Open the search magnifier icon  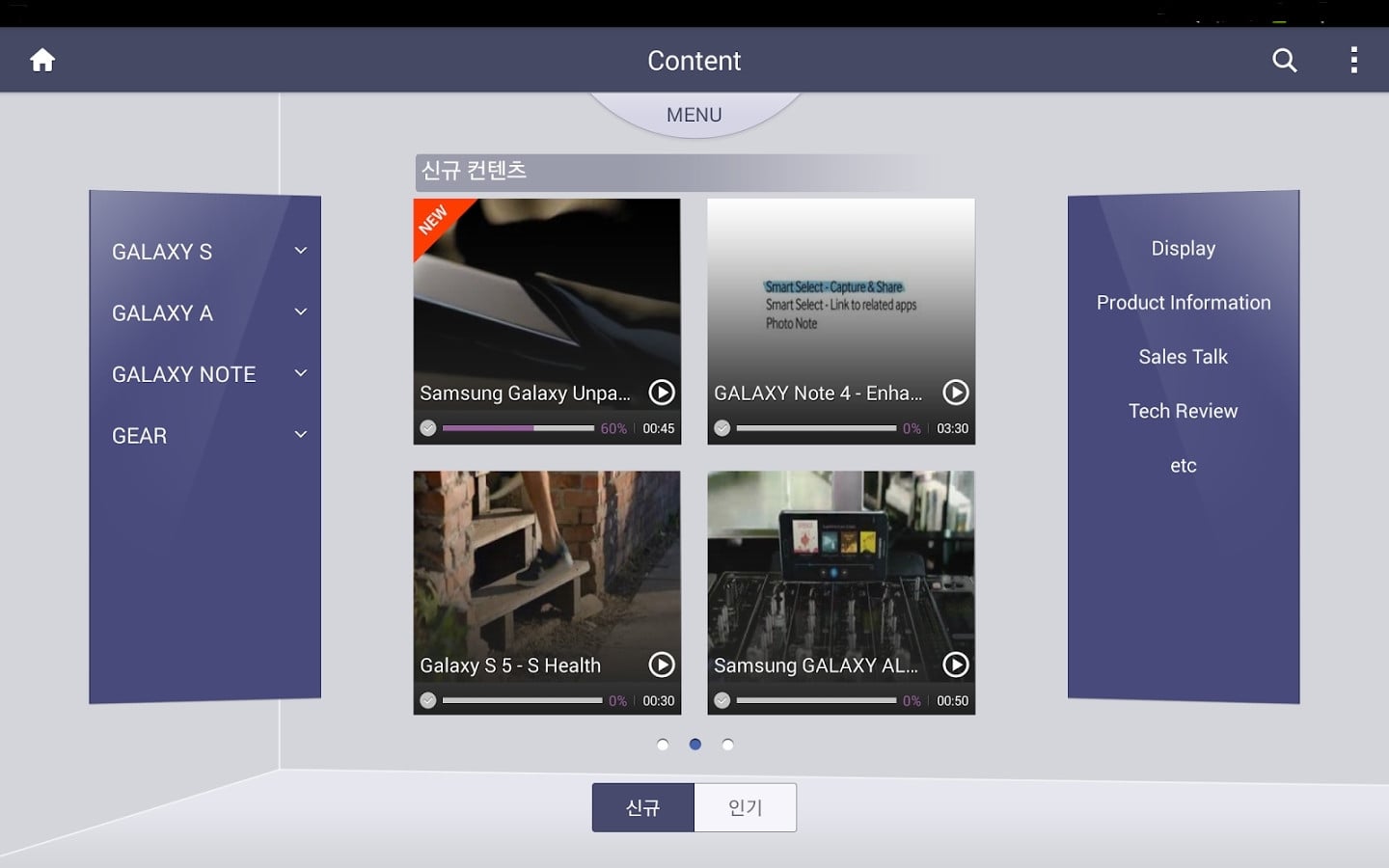1284,60
